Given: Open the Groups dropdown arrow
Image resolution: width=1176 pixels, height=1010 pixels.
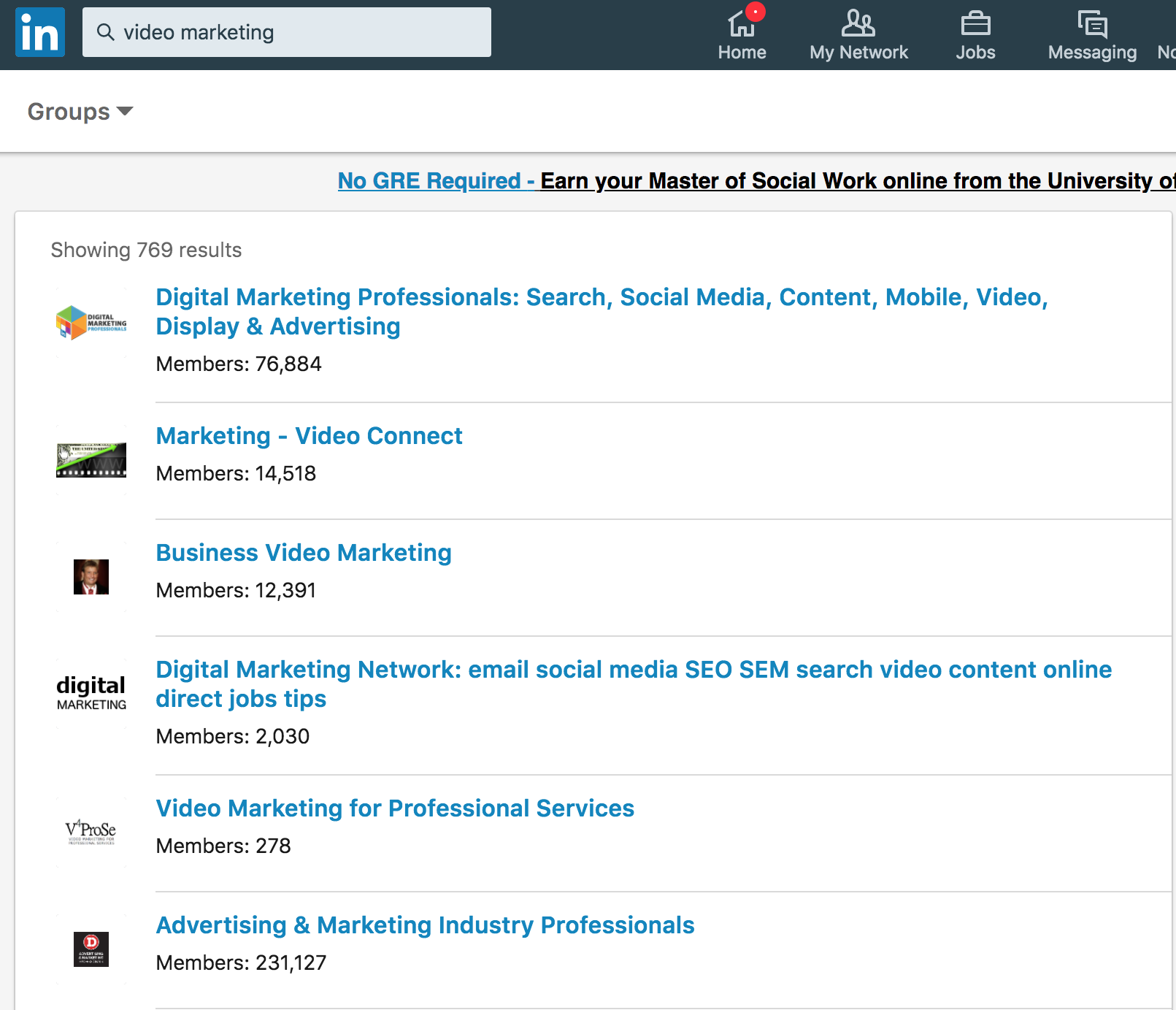Looking at the screenshot, I should click(x=126, y=113).
